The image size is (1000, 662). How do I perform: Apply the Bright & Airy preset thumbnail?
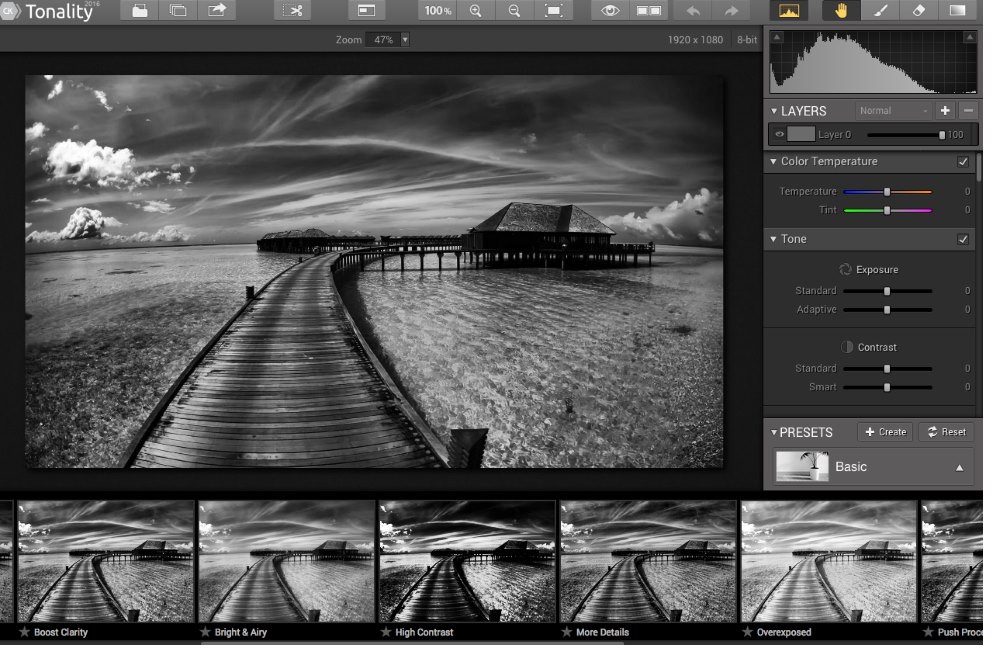click(286, 561)
